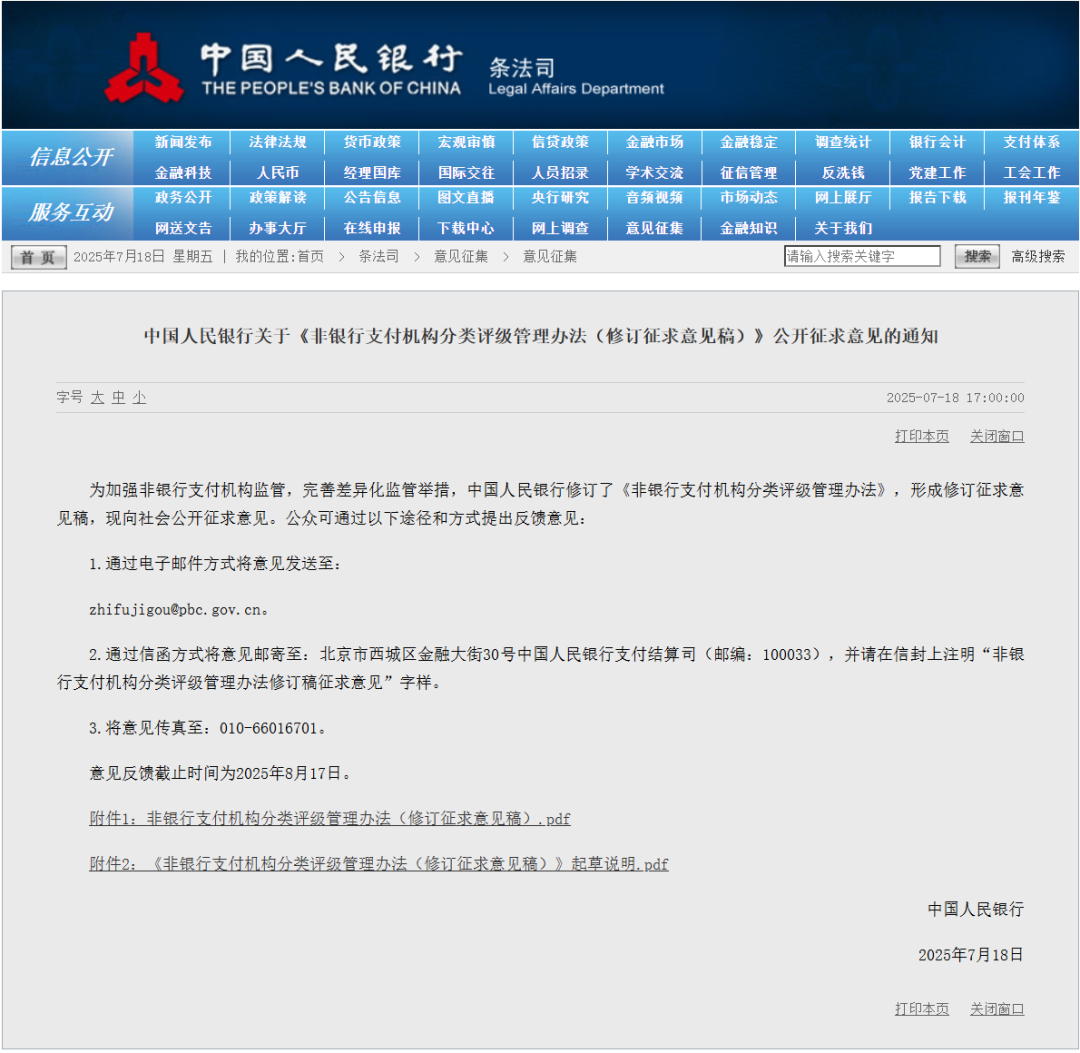Open attachment 附件2 起草说明 PDF link
This screenshot has height=1053, width=1080.
(x=379, y=864)
